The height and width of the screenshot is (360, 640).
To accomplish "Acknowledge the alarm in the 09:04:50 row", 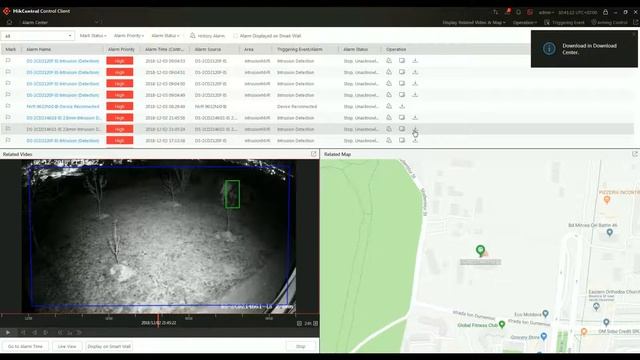I will coord(389,83).
